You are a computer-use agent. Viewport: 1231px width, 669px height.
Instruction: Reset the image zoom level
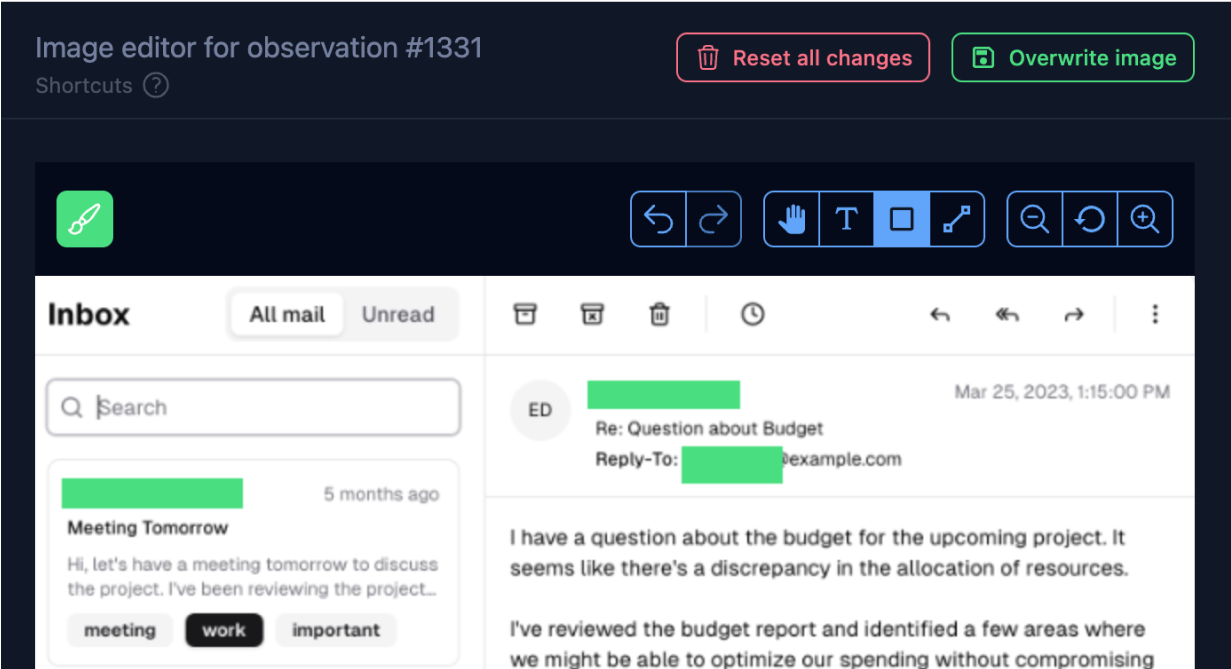[x=1089, y=219]
